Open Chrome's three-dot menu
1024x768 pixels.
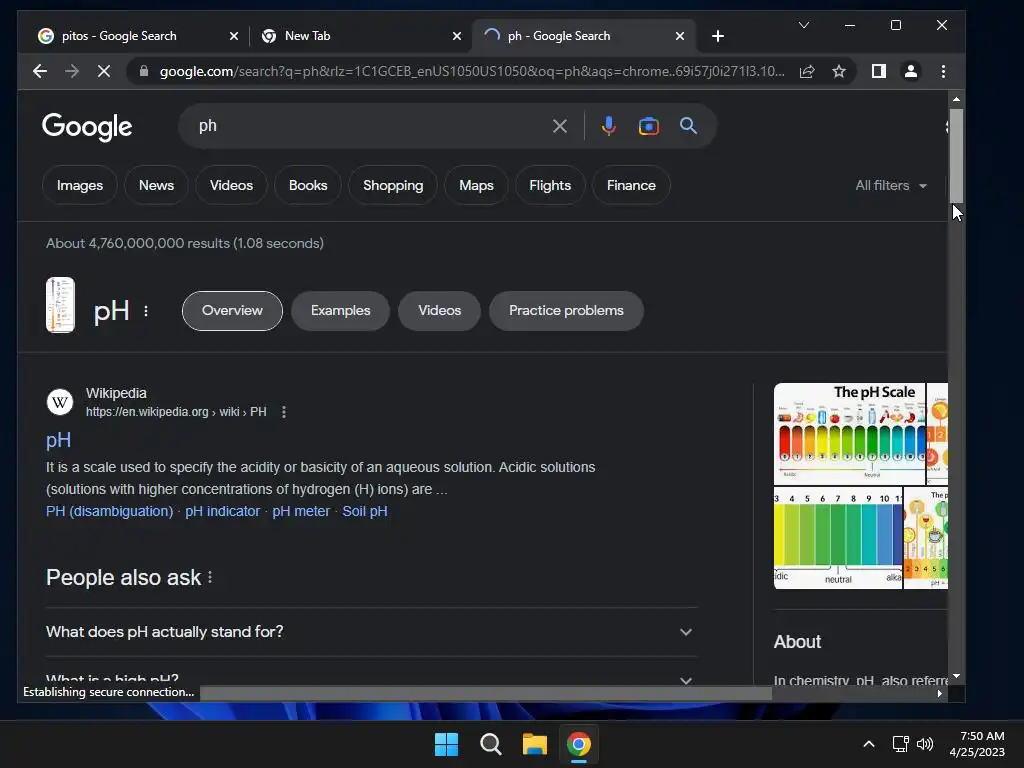pos(943,71)
